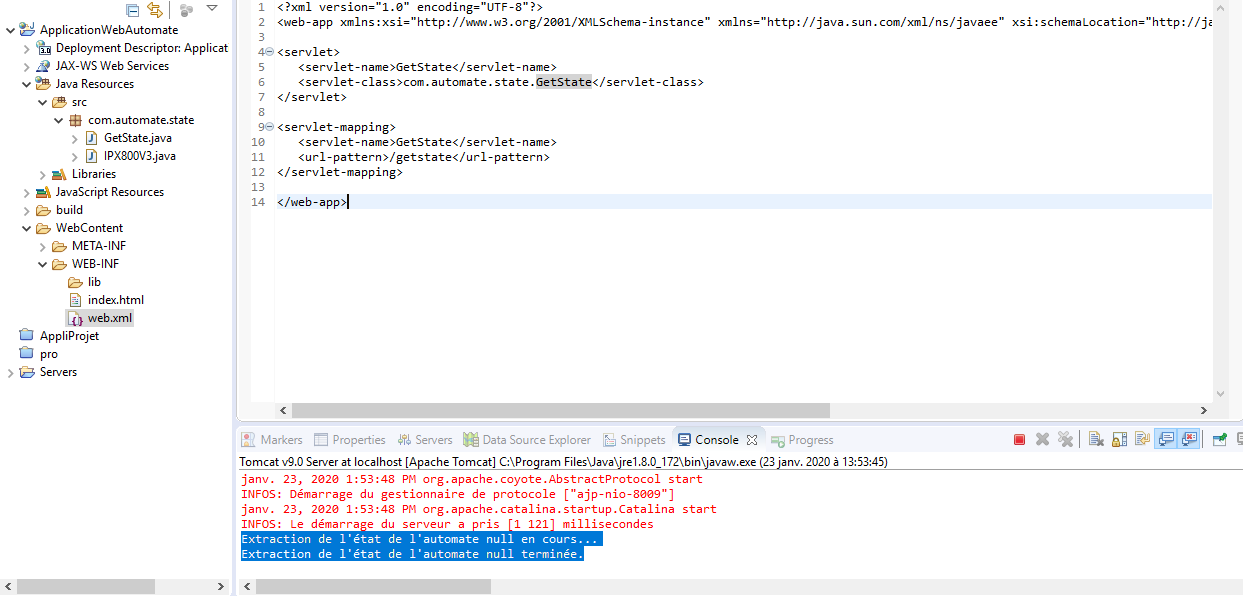Expand the META-INF folder
The height and width of the screenshot is (596, 1243).
click(42, 246)
